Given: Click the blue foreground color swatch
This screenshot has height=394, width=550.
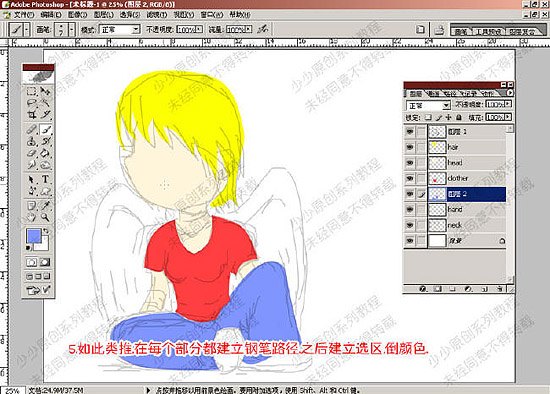Looking at the screenshot, I should pyautogui.click(x=34, y=236).
